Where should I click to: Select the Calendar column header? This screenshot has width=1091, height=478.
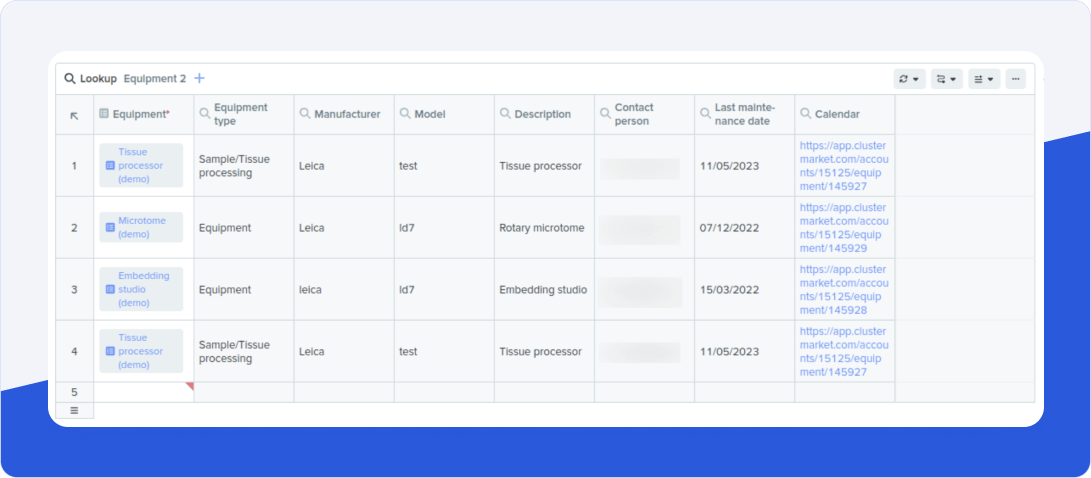(845, 114)
